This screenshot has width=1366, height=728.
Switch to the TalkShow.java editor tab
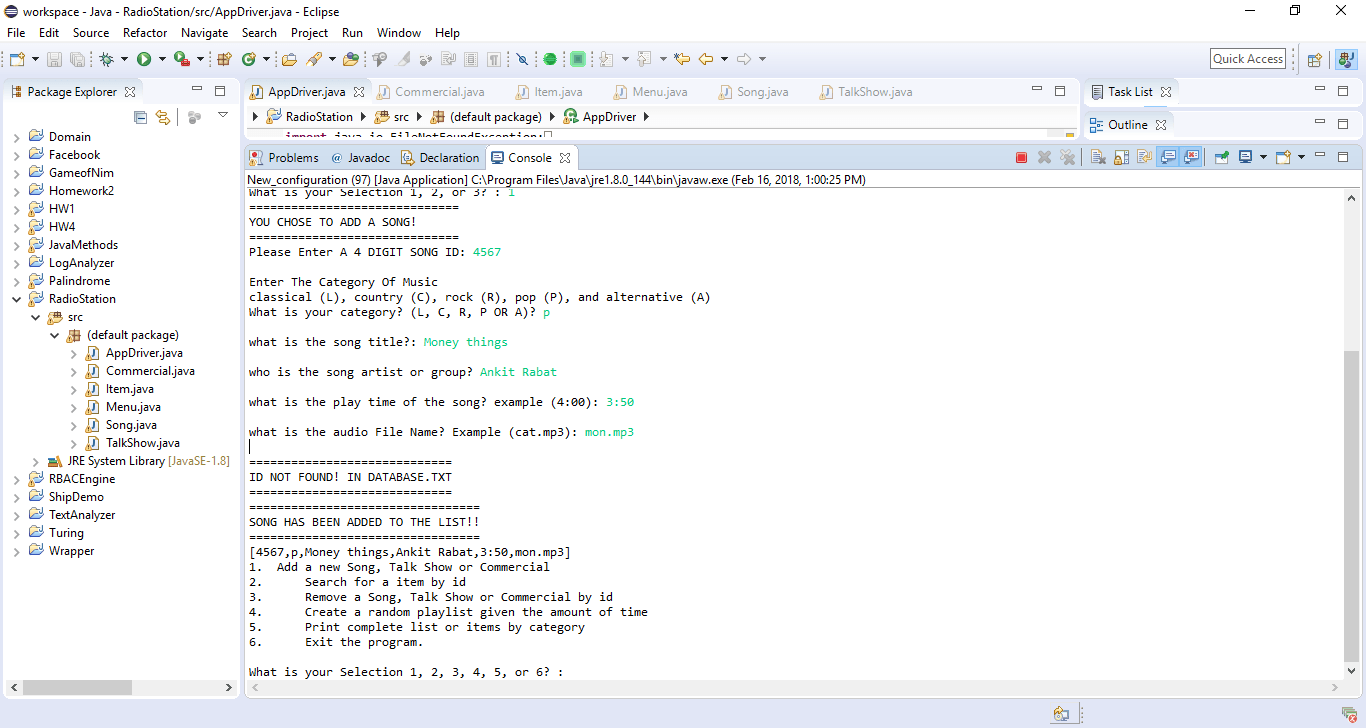865,92
